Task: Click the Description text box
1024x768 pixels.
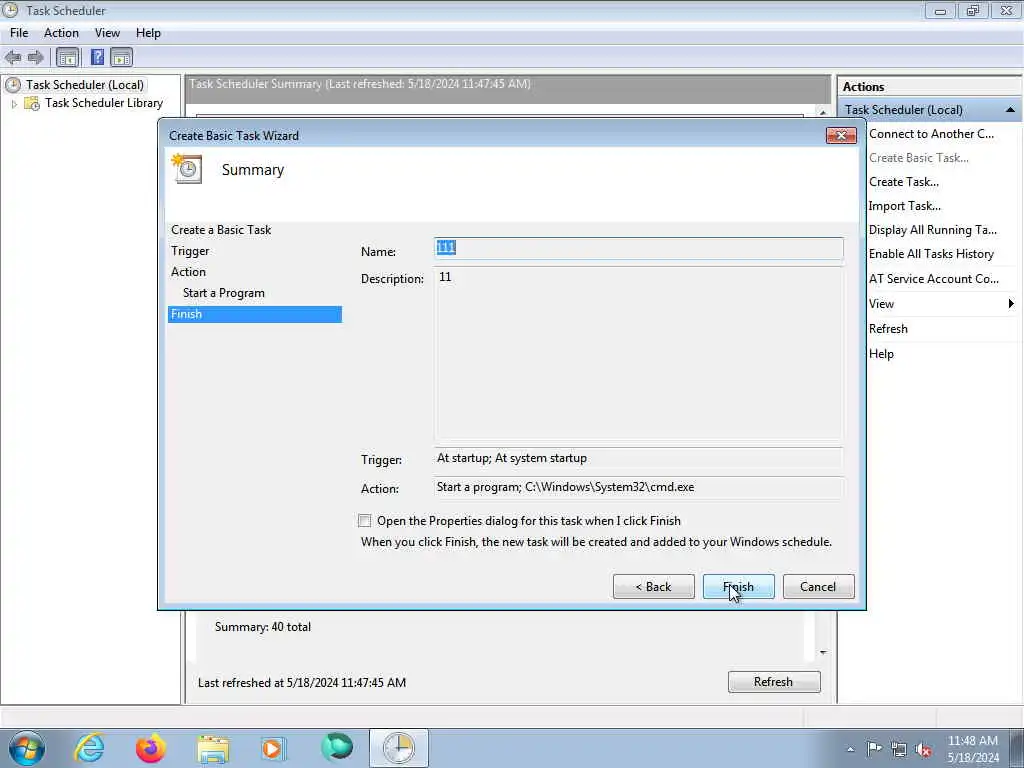Action: point(639,353)
